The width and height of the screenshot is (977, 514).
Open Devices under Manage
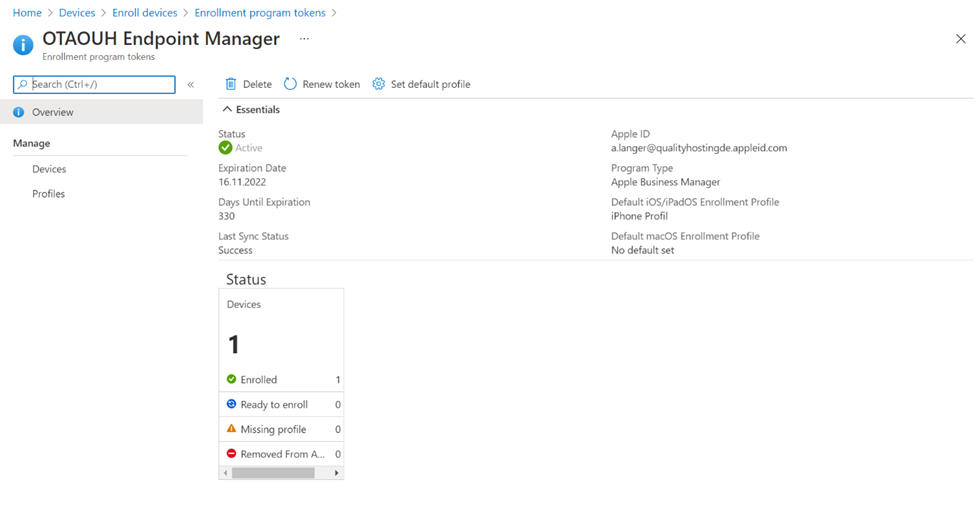(49, 169)
